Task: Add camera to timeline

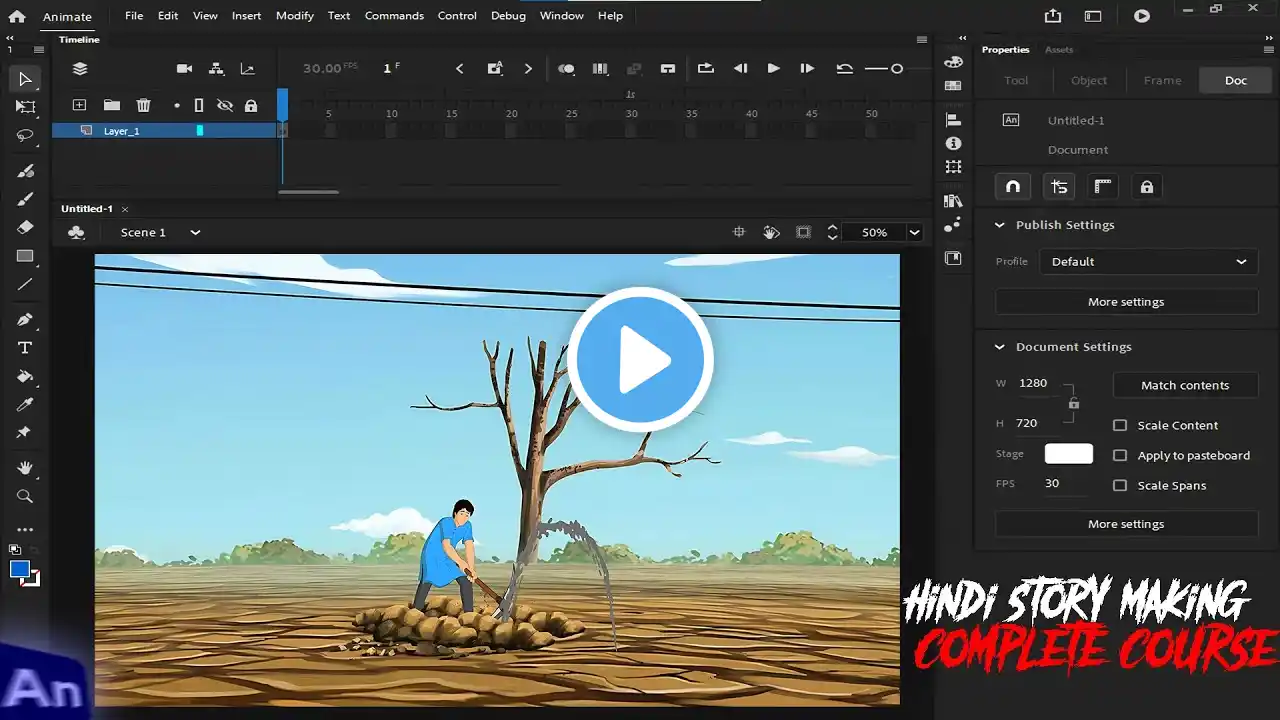Action: 184,68
